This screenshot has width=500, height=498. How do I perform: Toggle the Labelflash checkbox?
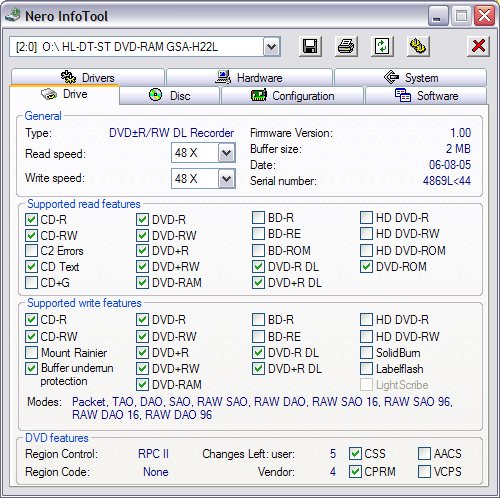click(x=366, y=368)
